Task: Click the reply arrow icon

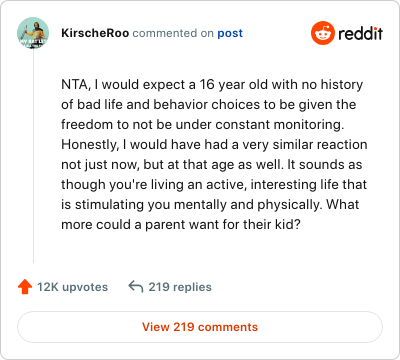Action: tap(136, 287)
